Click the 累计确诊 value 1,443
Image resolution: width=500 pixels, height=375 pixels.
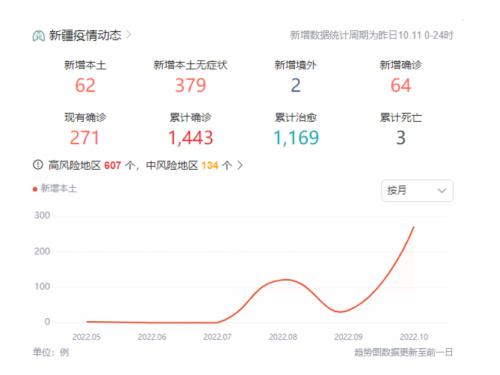[190, 138]
